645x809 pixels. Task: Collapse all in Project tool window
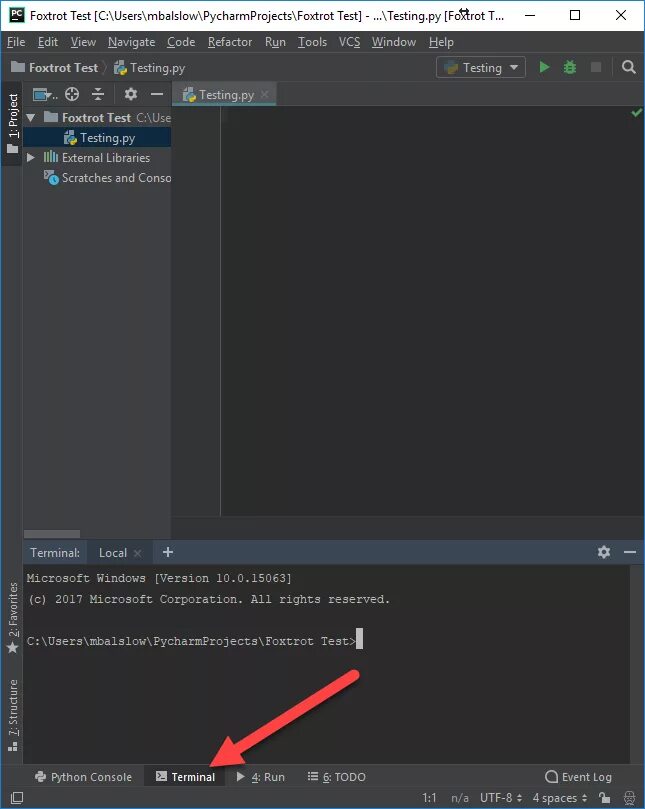(x=98, y=94)
